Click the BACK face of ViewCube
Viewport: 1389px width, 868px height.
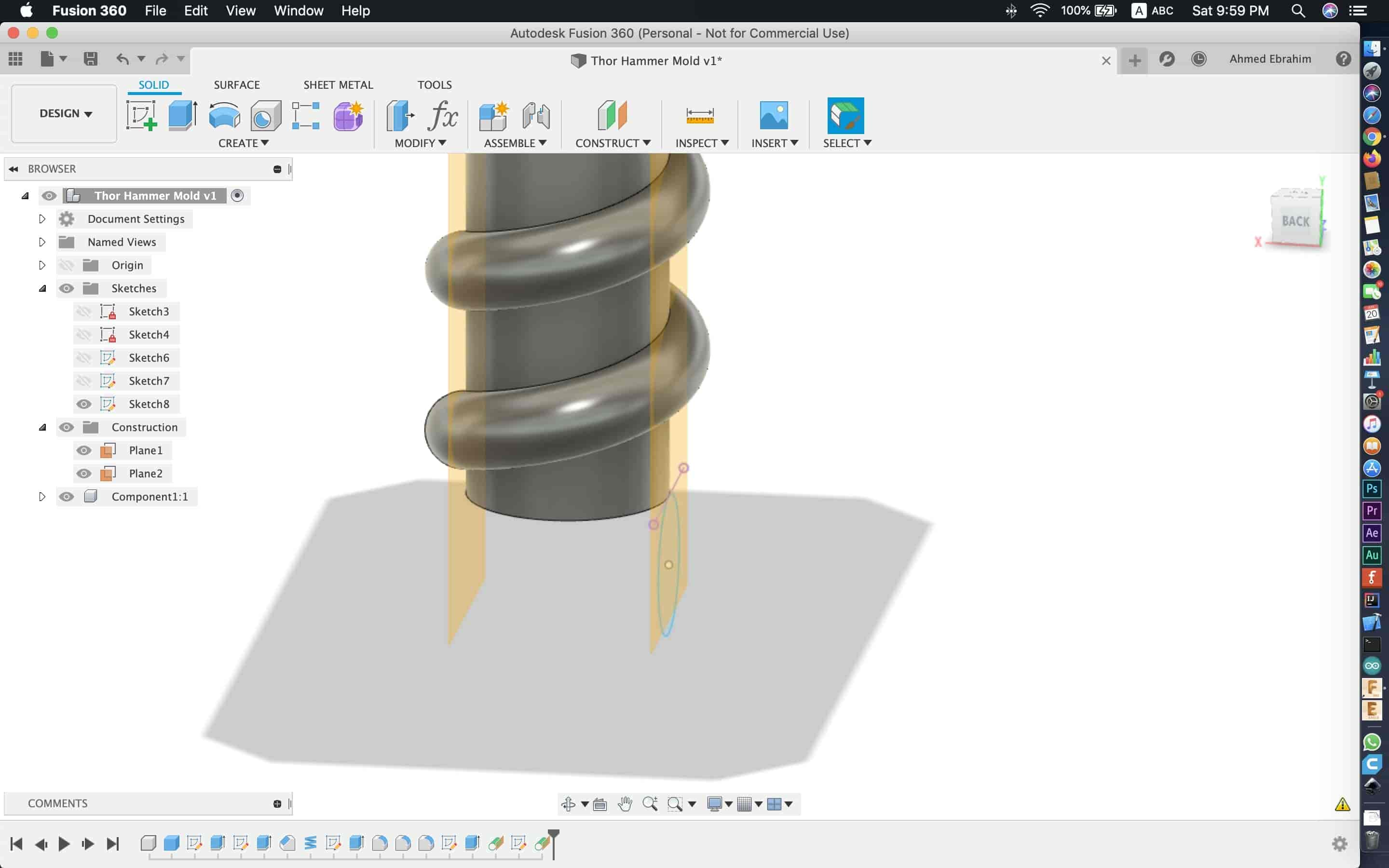(1295, 222)
